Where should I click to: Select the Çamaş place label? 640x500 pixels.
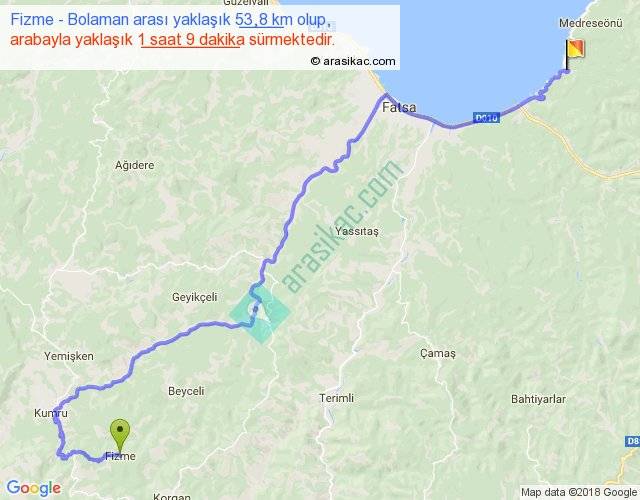438,353
